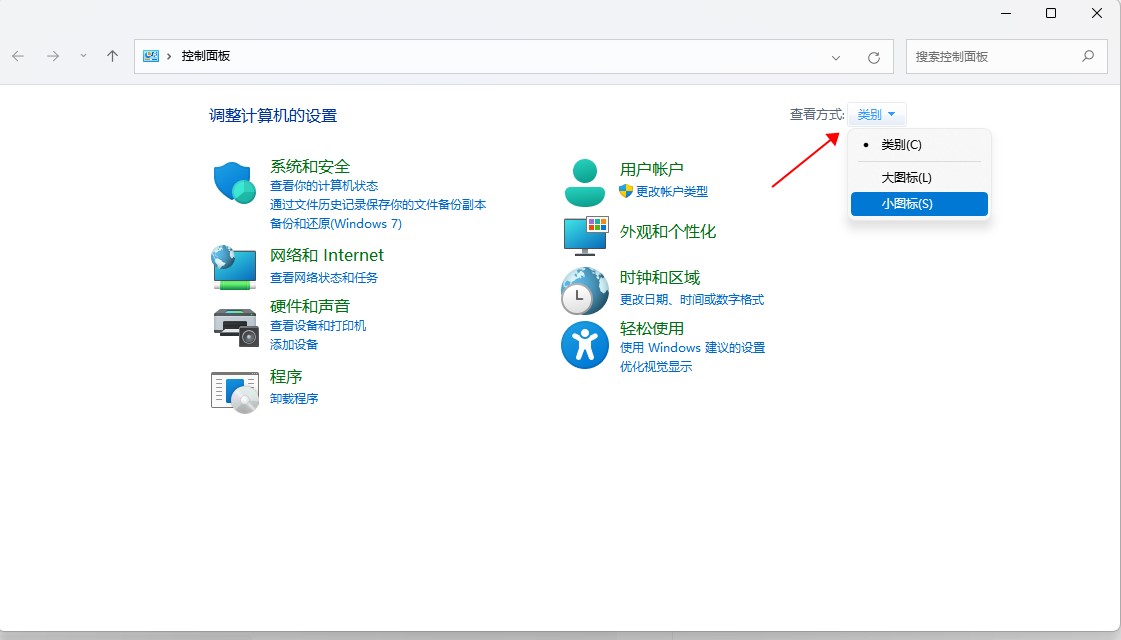This screenshot has height=640, width=1121.
Task: Open 查看网络状态和任务 link
Action: (324, 277)
